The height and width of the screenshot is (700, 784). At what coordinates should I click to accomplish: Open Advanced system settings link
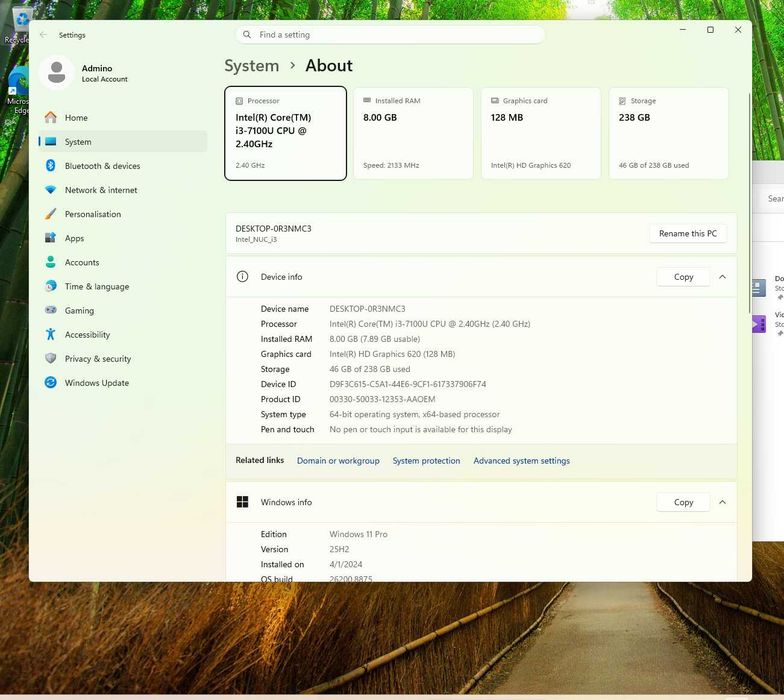click(x=522, y=460)
